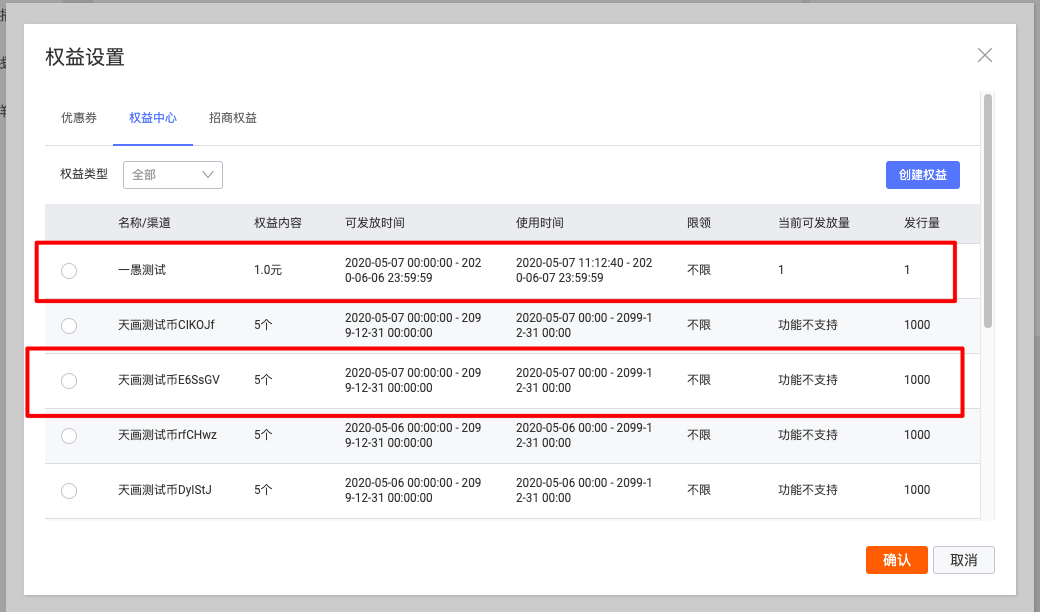Screen dimensions: 1040x612
Task: Select the 权益中心 tab
Action: click(153, 118)
